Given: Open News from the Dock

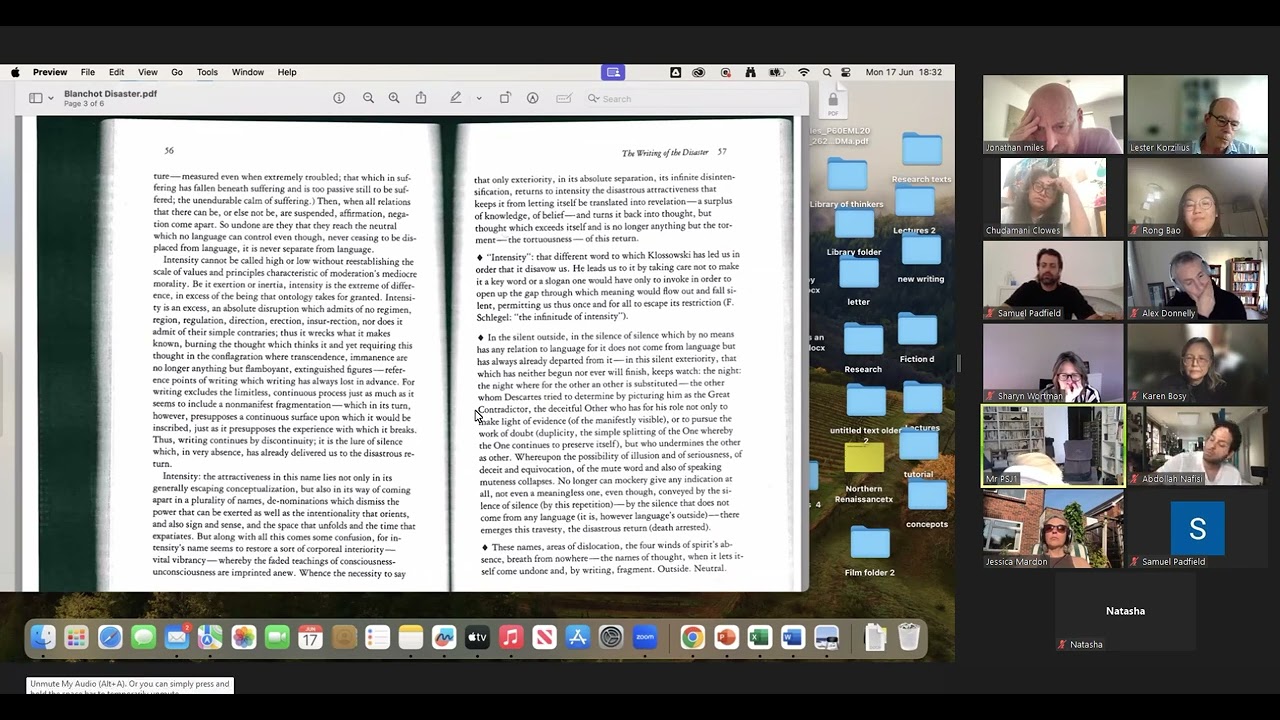Looking at the screenshot, I should [544, 637].
